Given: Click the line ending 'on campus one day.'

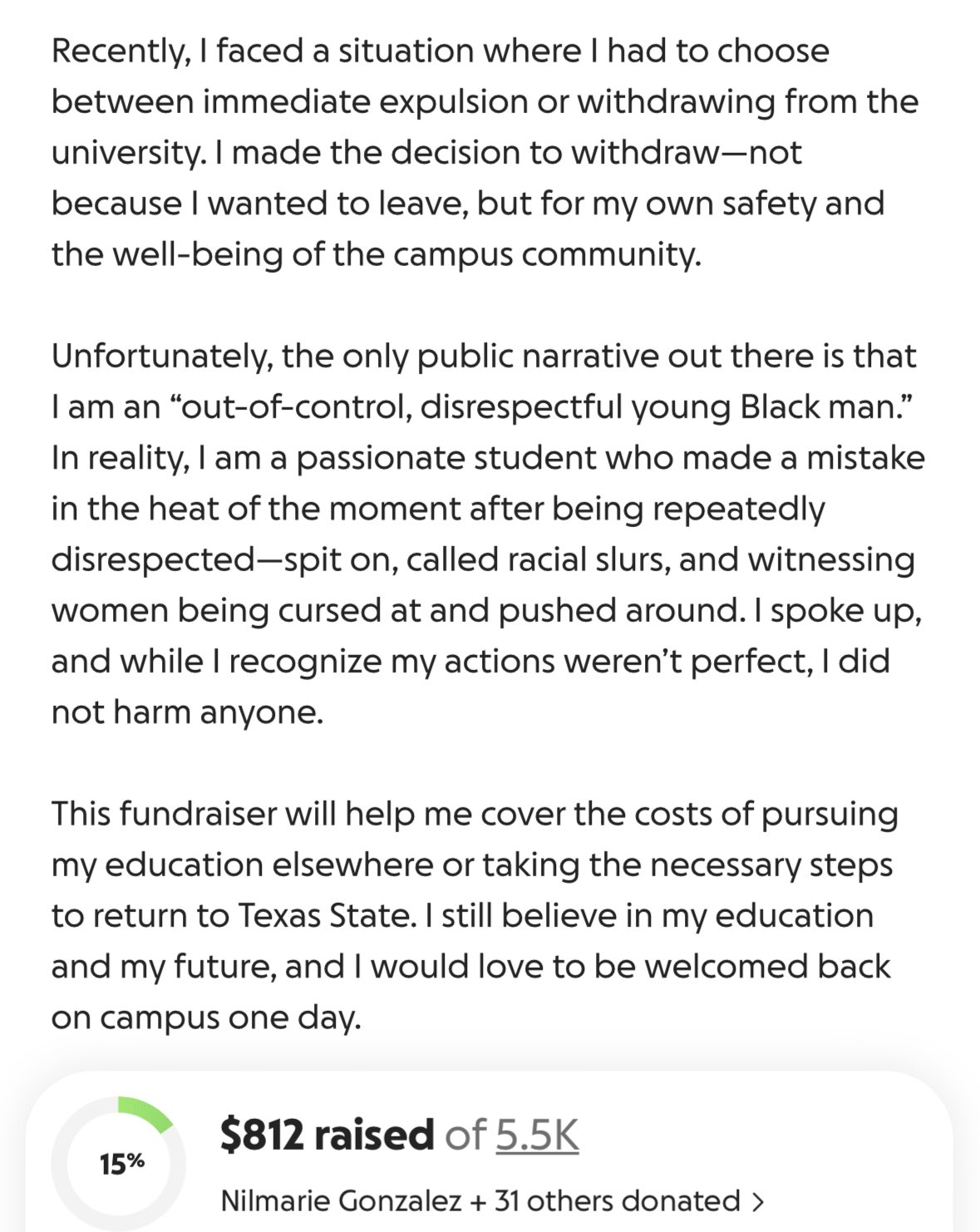Looking at the screenshot, I should point(207,1018).
